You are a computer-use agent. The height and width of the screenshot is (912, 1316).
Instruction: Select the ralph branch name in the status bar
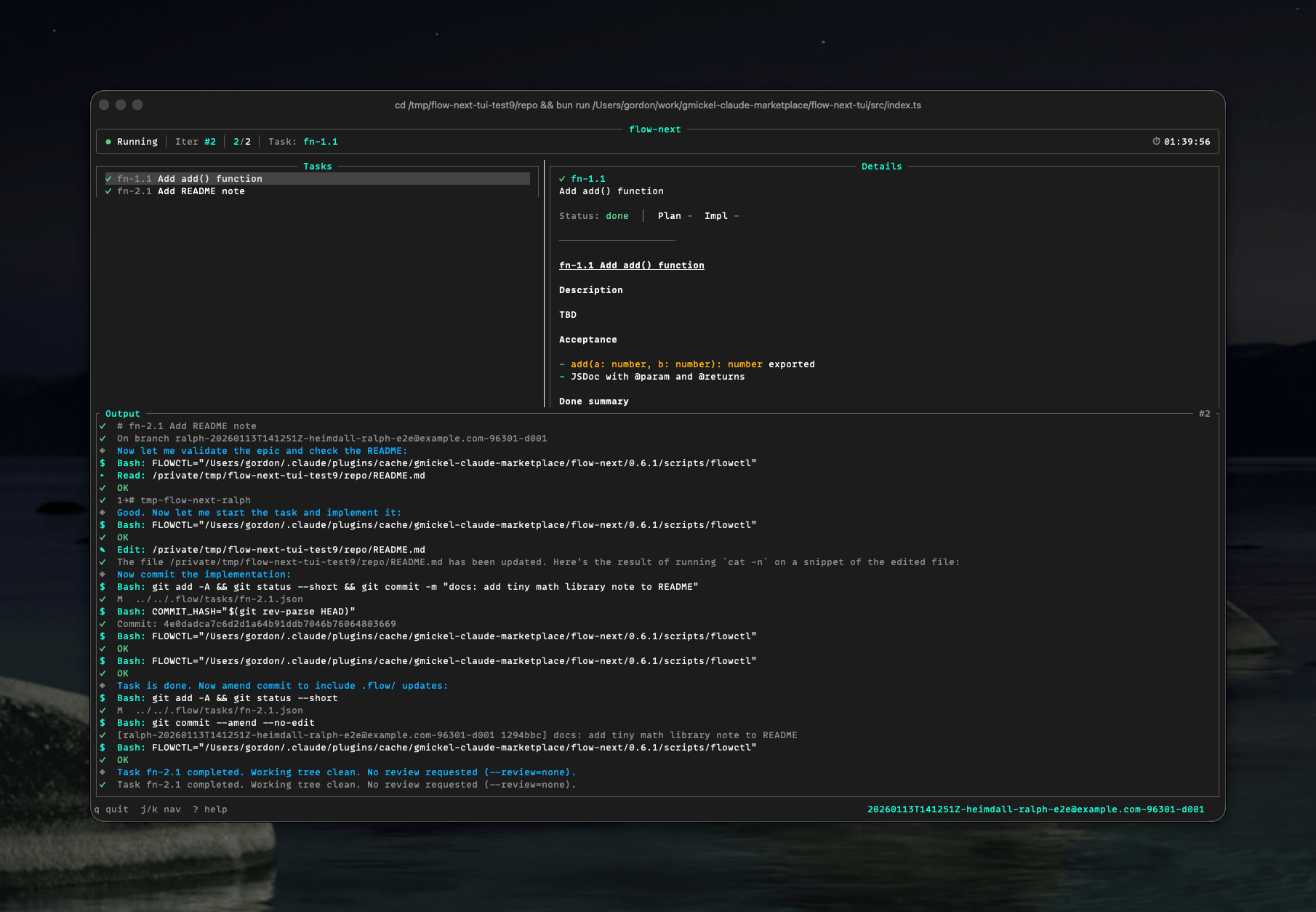tap(1035, 809)
